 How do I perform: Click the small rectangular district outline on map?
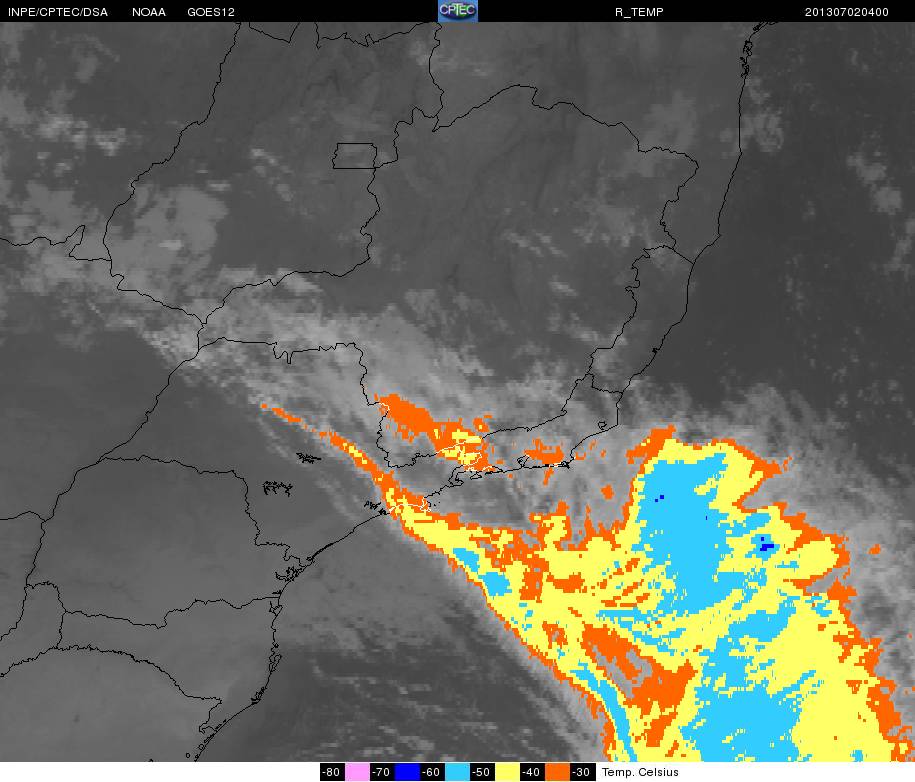[x=355, y=156]
